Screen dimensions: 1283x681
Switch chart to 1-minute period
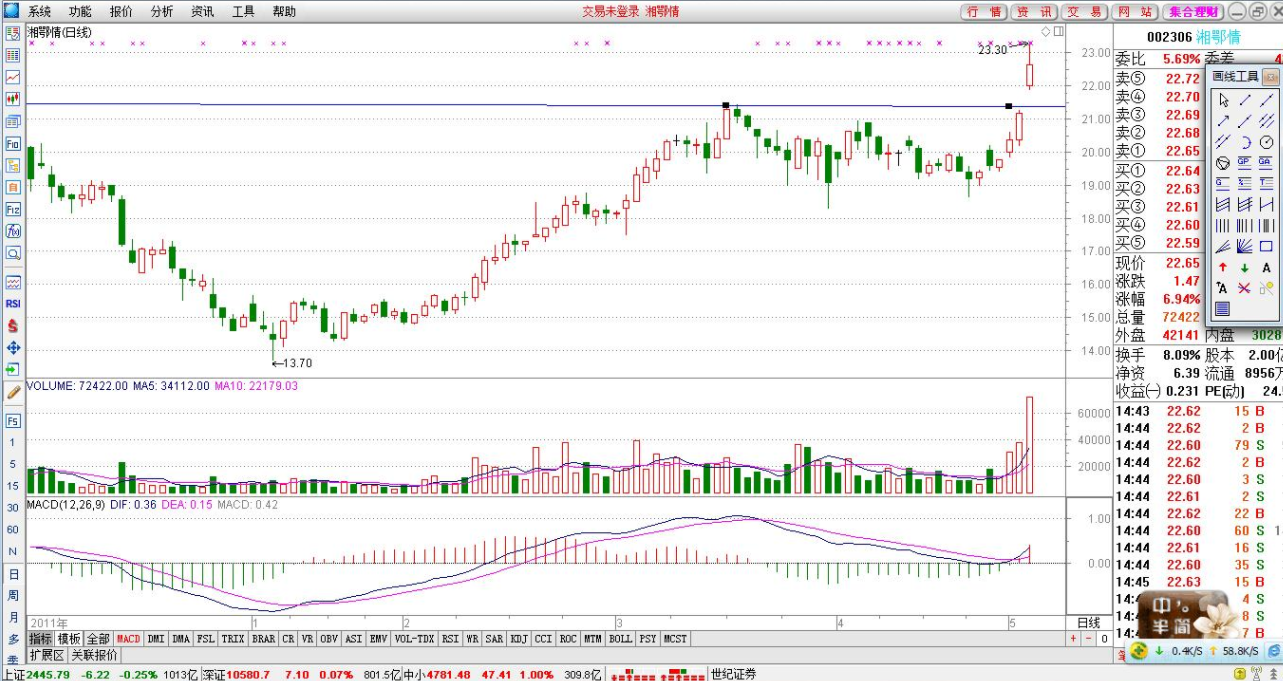tap(13, 441)
